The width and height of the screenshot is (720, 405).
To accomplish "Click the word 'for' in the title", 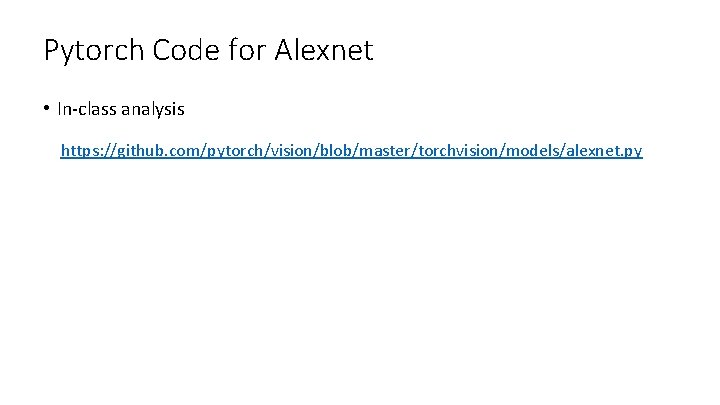I will (x=247, y=50).
